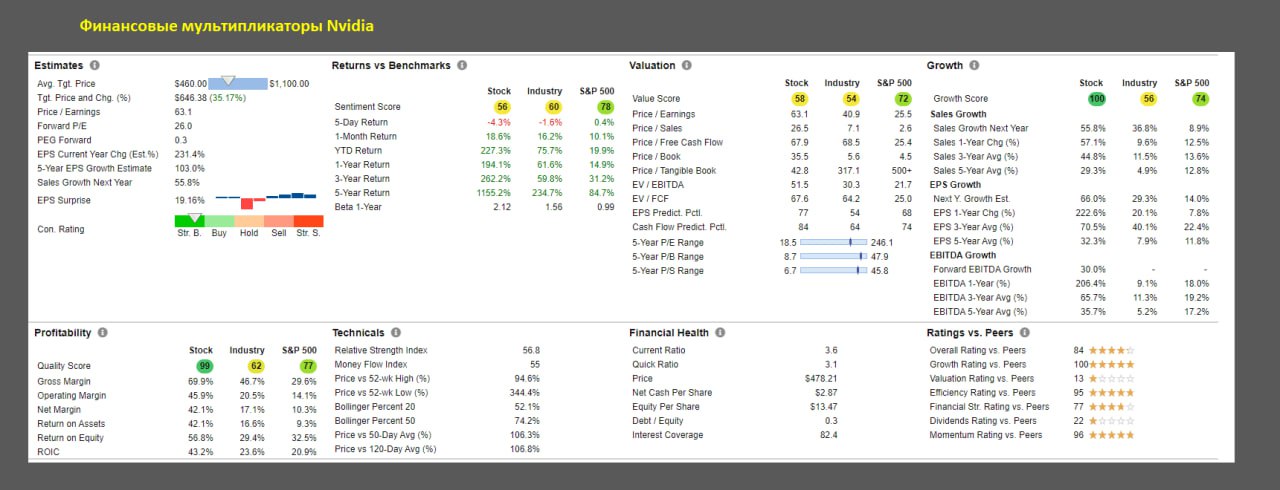Click the info icon next to Financial Health
The height and width of the screenshot is (490, 1280).
[720, 332]
